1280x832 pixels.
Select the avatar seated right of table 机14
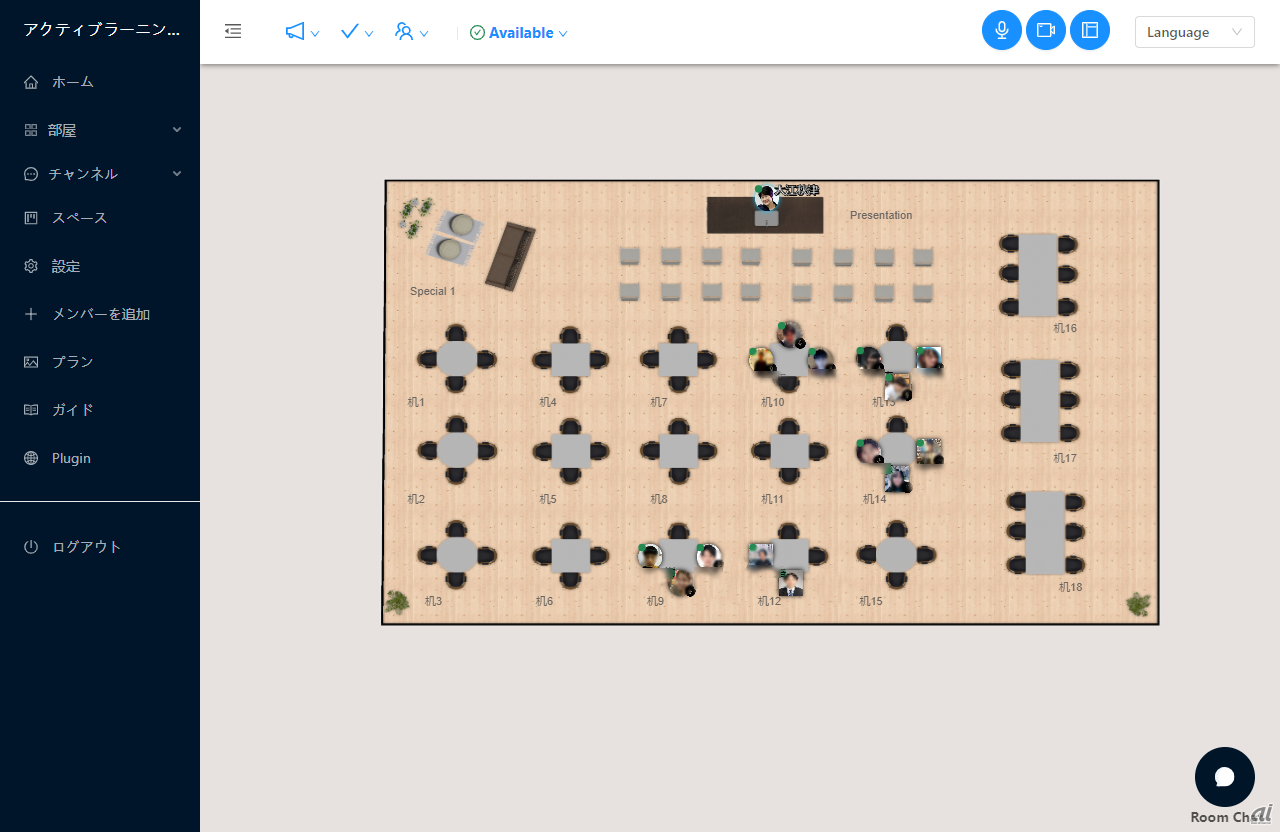929,451
